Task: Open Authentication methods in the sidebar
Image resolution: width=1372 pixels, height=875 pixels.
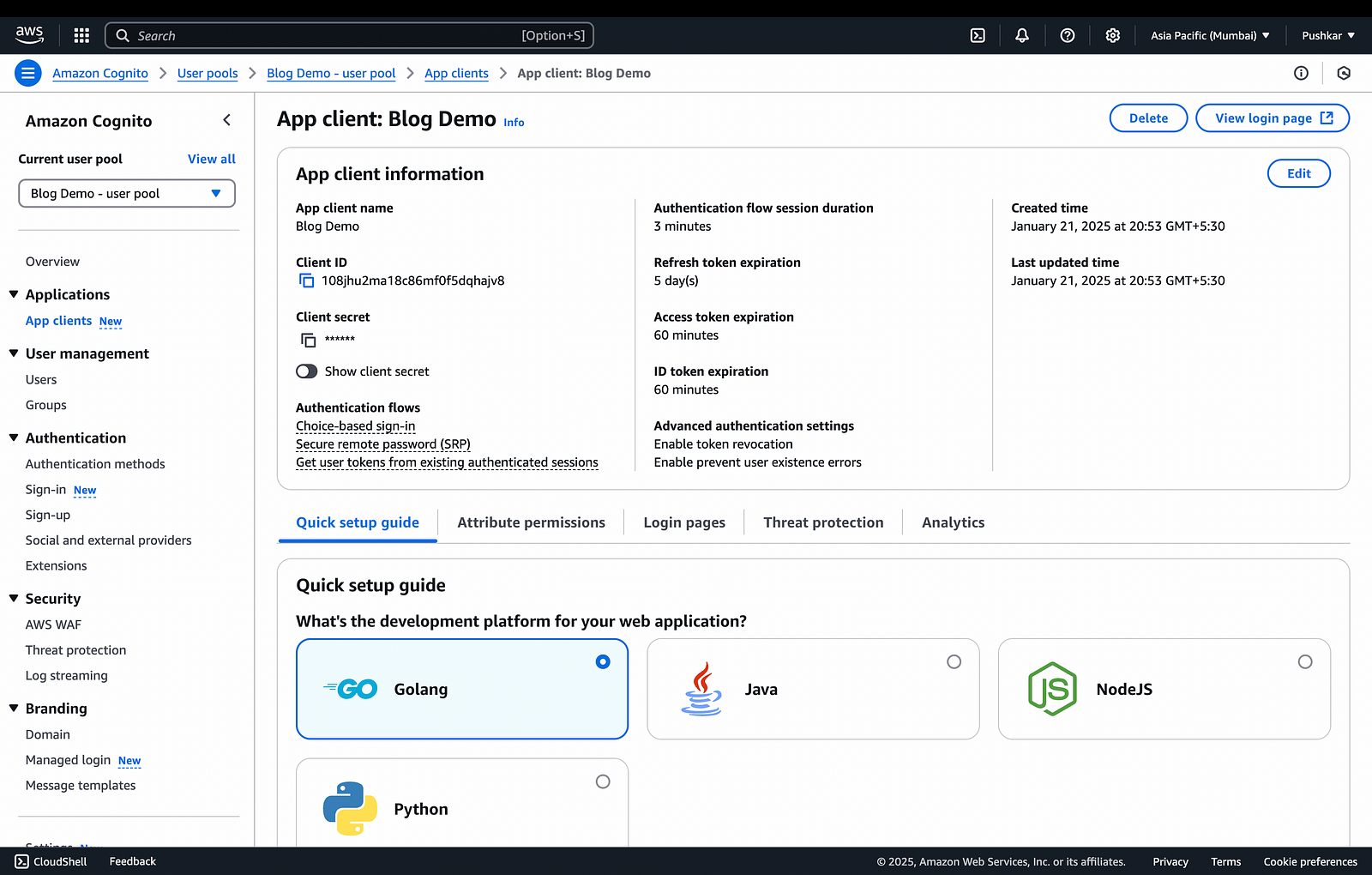Action: [x=95, y=464]
